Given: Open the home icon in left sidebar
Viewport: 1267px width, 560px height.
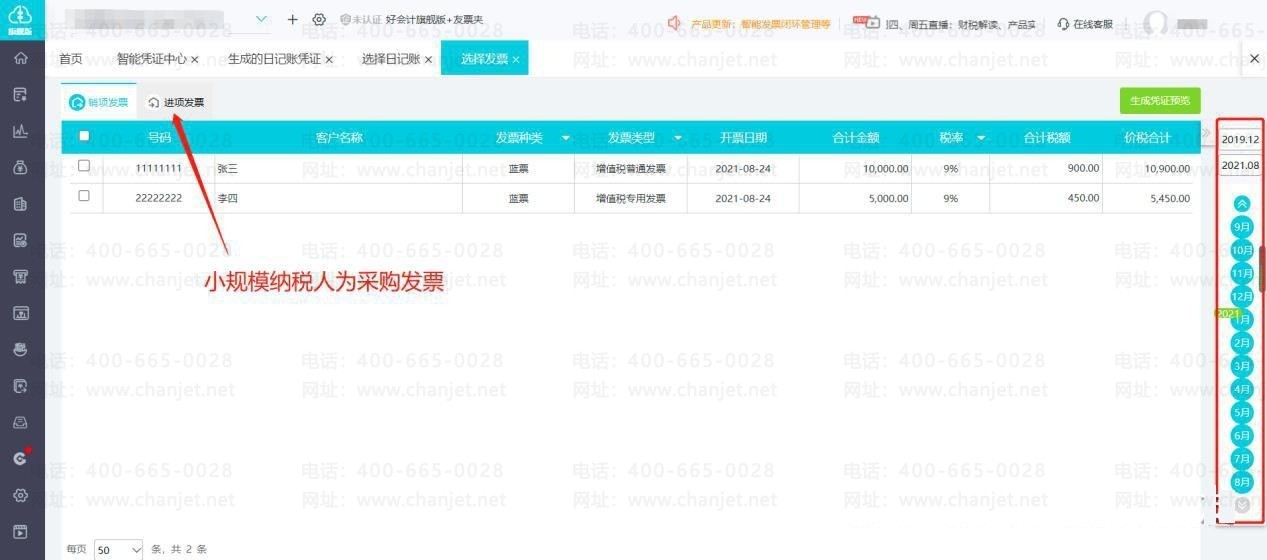Looking at the screenshot, I should click(x=21, y=58).
